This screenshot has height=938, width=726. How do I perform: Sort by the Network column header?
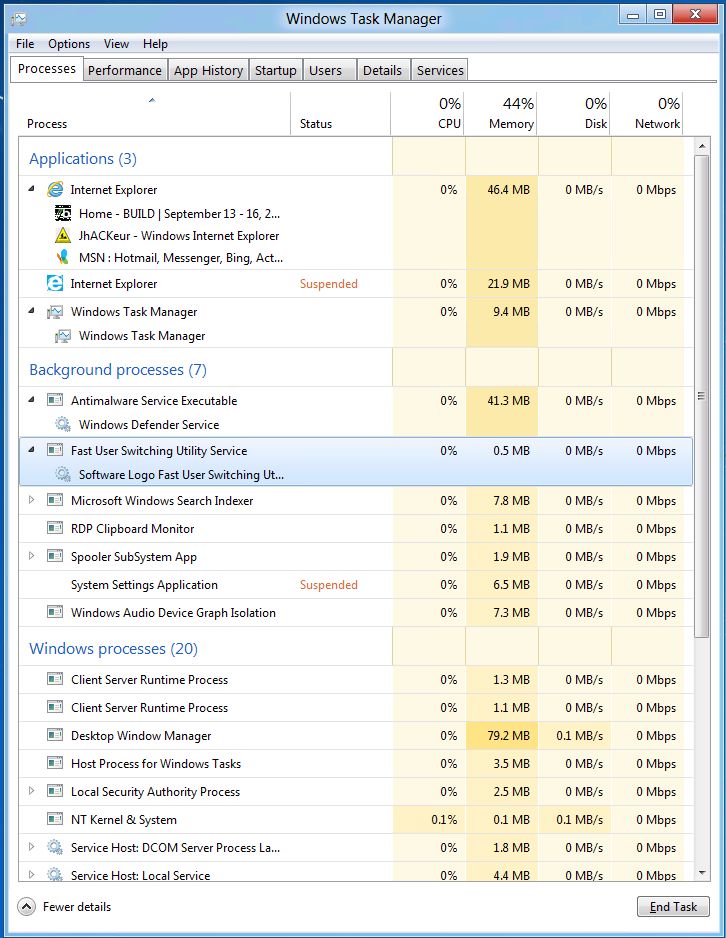pos(646,114)
